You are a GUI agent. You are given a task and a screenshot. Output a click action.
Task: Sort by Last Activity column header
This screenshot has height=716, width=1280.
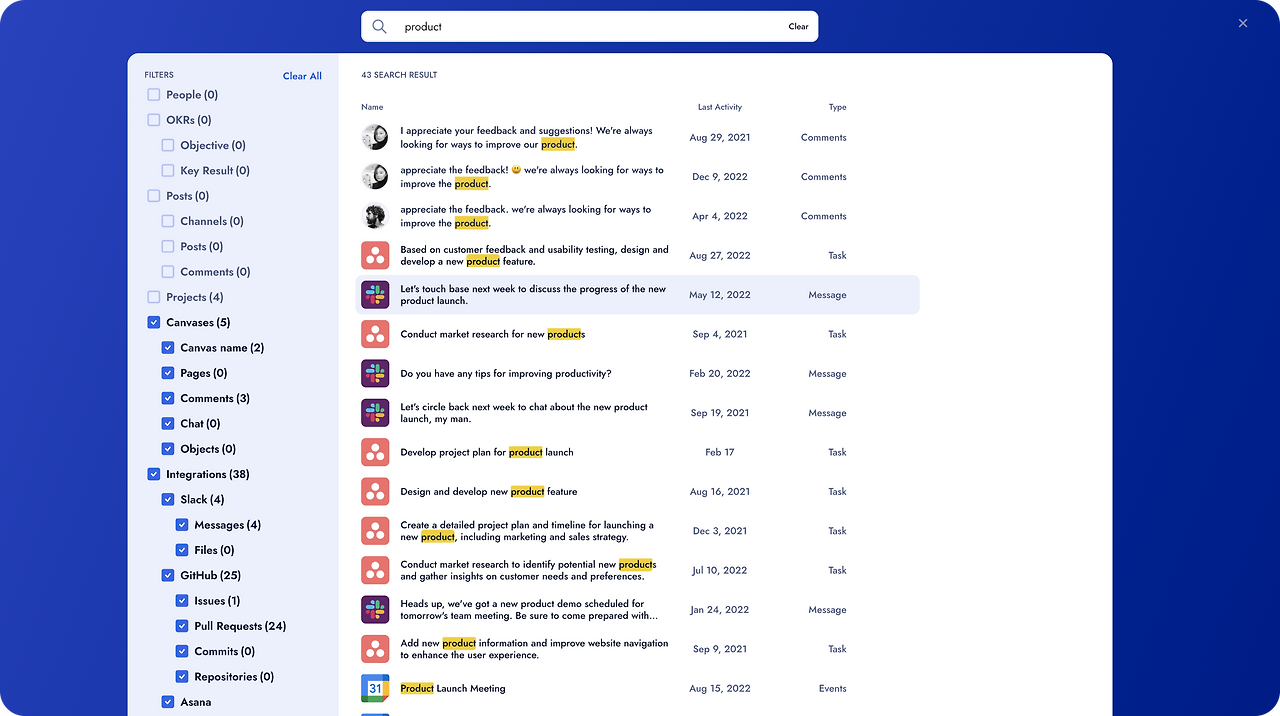[720, 107]
